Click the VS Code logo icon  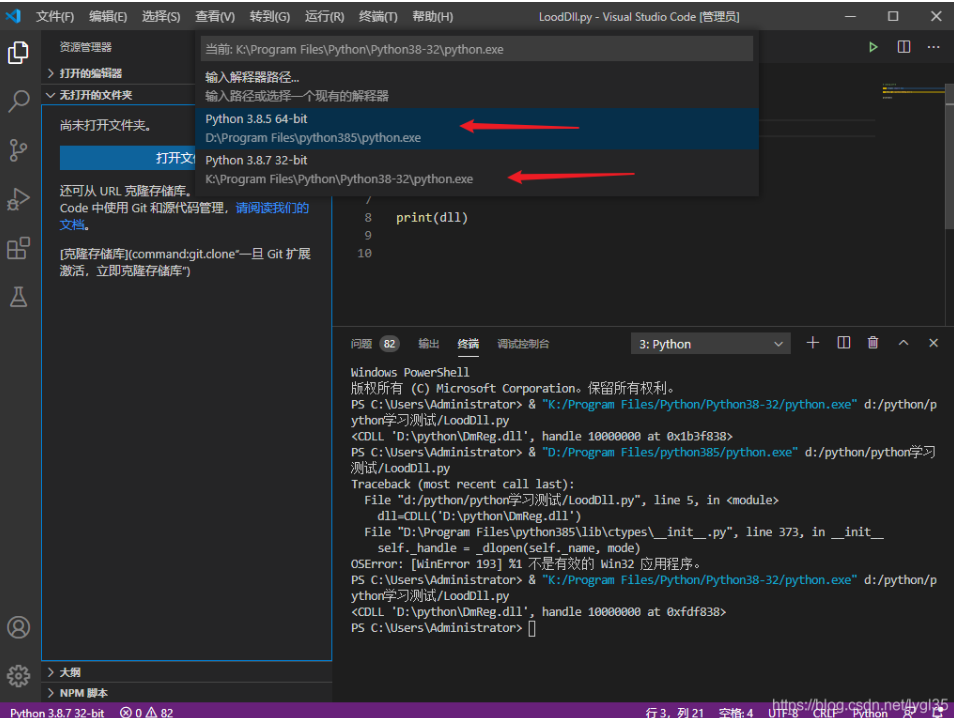[x=13, y=16]
